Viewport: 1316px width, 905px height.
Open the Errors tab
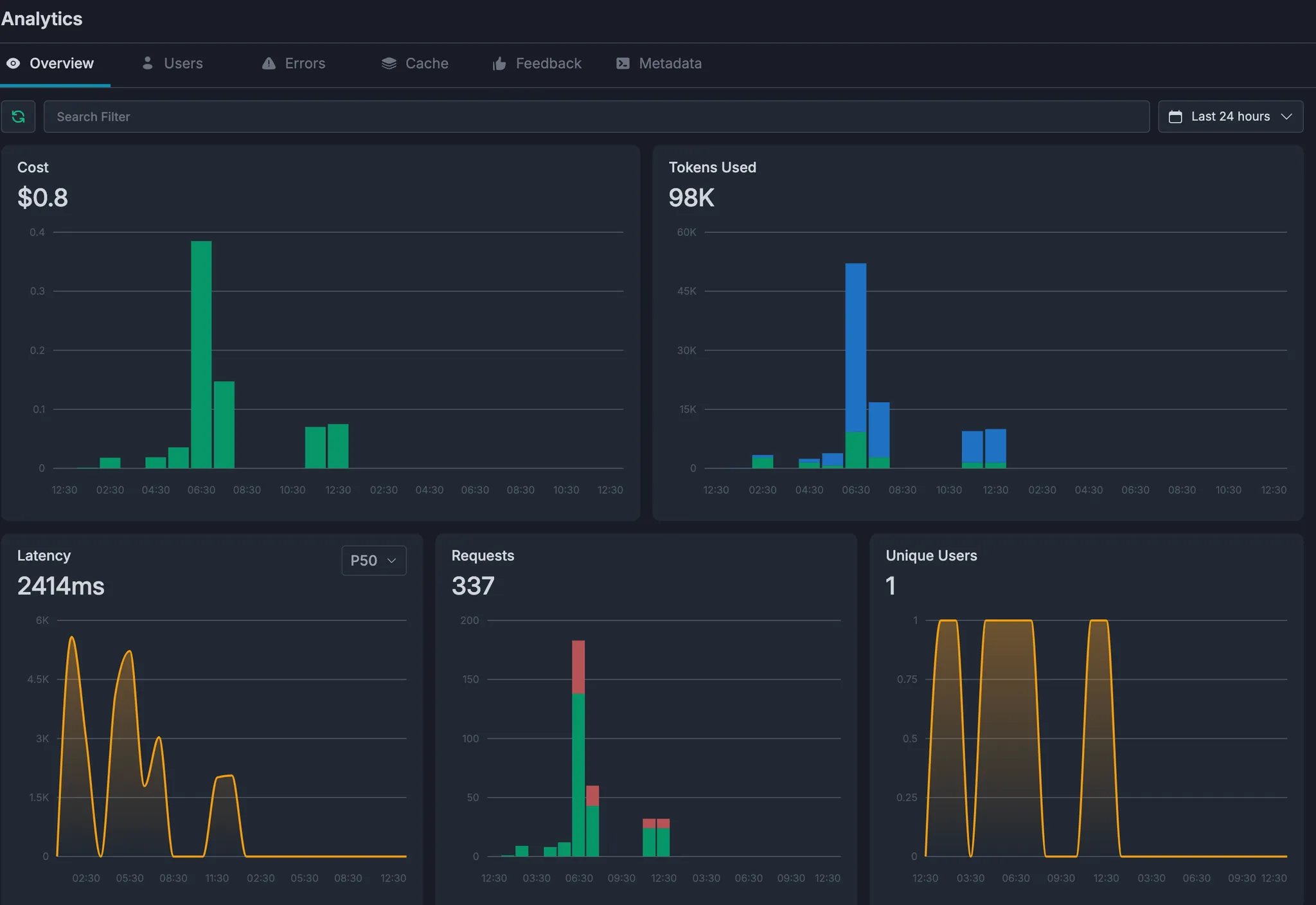[x=305, y=64]
